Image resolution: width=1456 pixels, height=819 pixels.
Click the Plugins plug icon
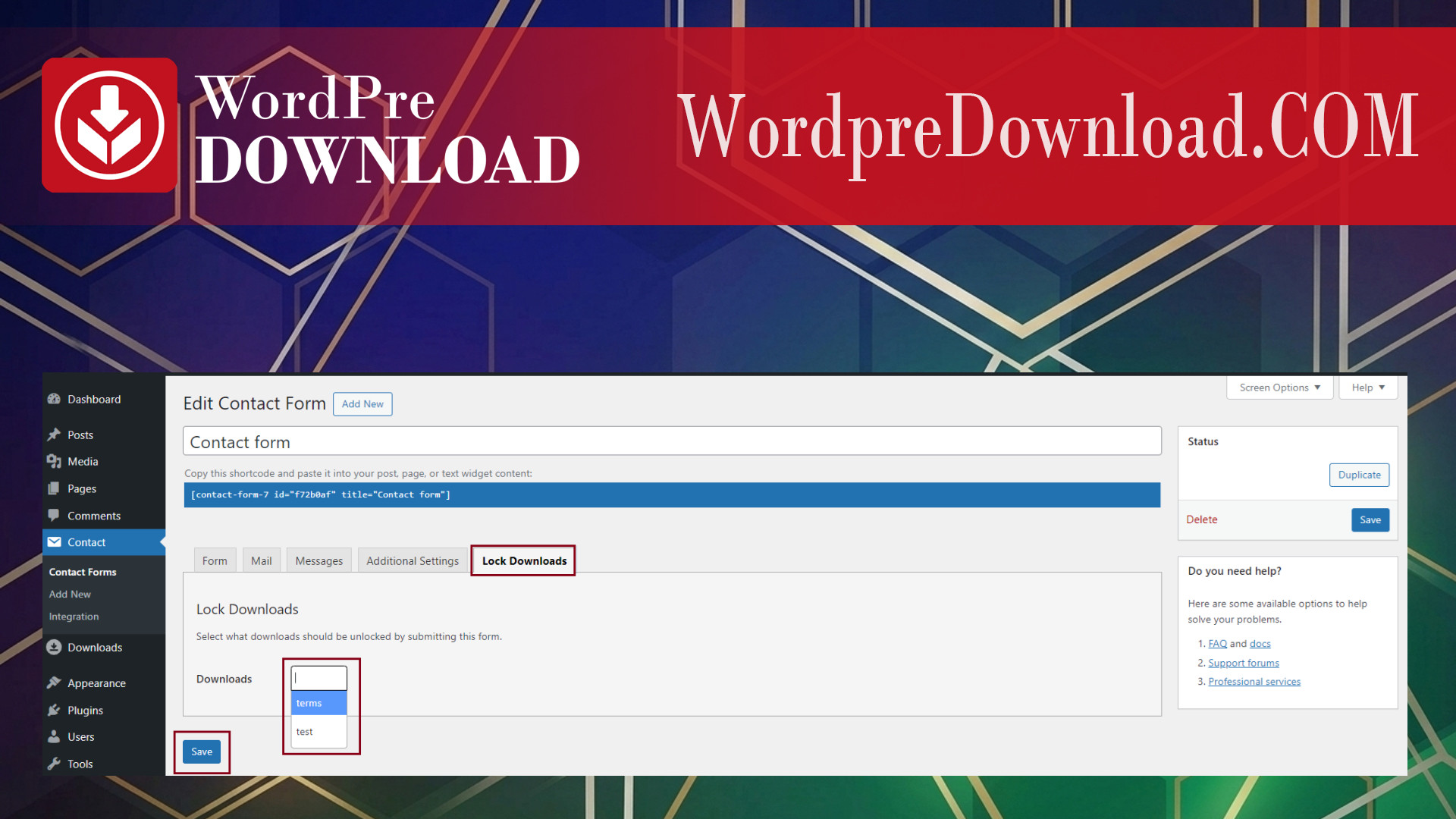click(x=54, y=710)
